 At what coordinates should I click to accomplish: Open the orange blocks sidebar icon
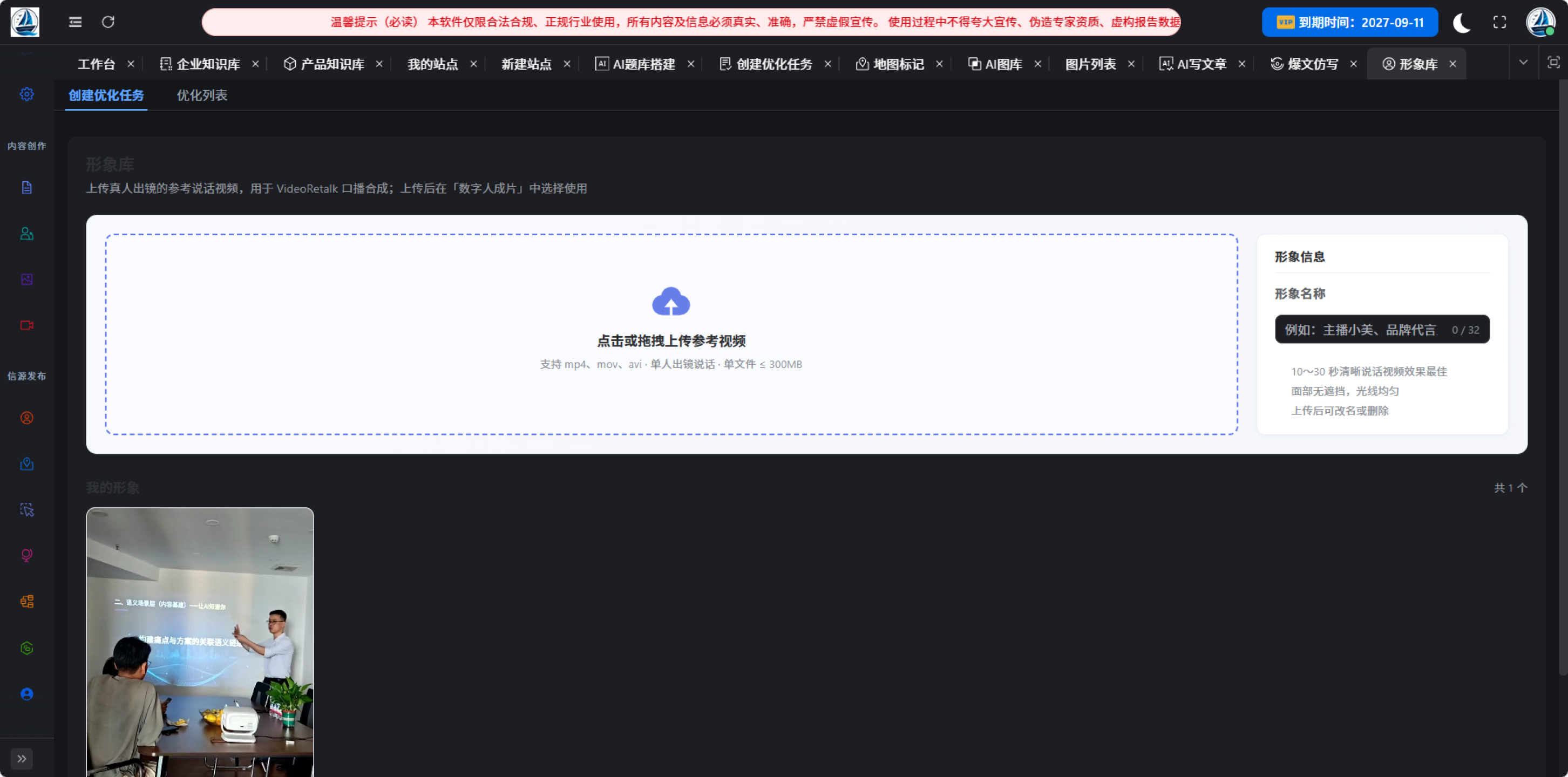pyautogui.click(x=27, y=602)
